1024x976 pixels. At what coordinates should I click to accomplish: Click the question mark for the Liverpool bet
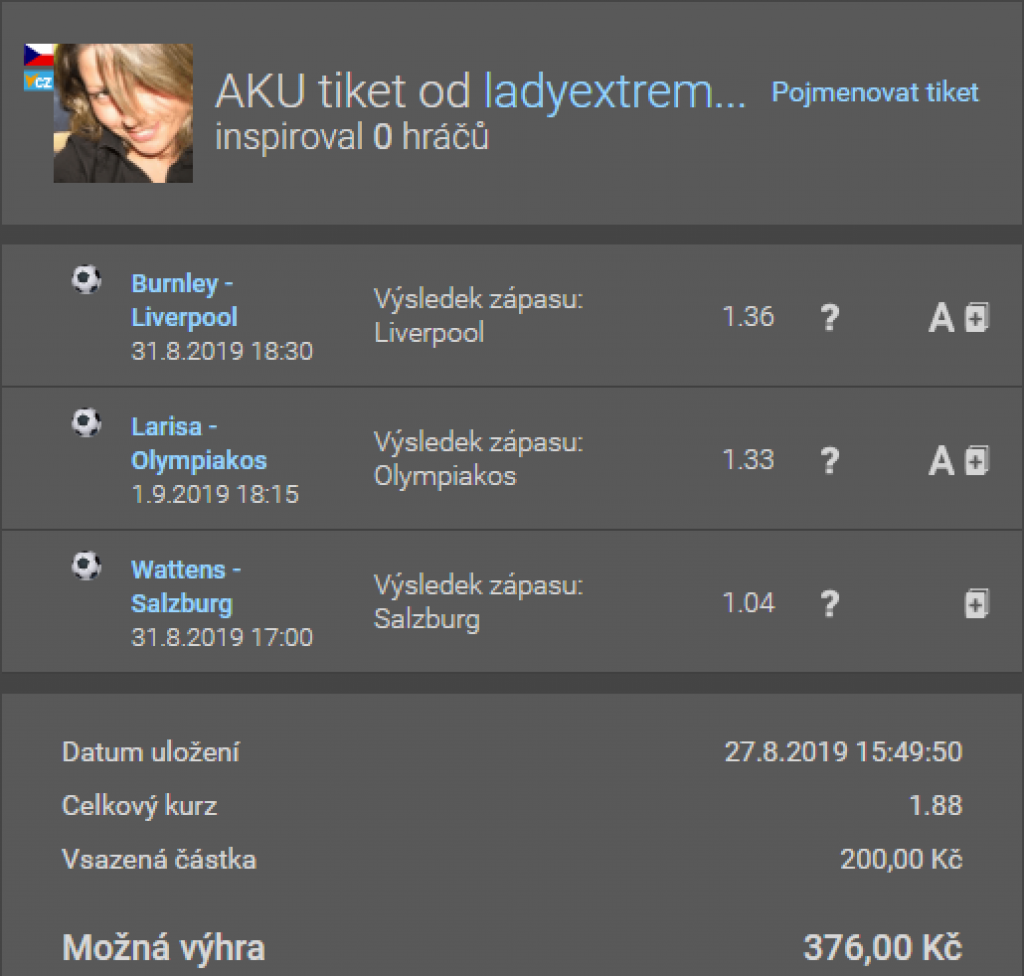(x=829, y=318)
